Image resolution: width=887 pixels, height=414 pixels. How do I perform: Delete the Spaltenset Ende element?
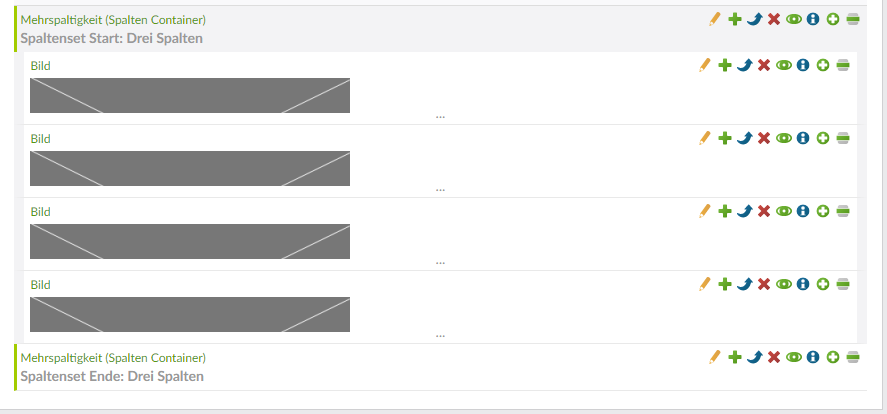tap(773, 356)
